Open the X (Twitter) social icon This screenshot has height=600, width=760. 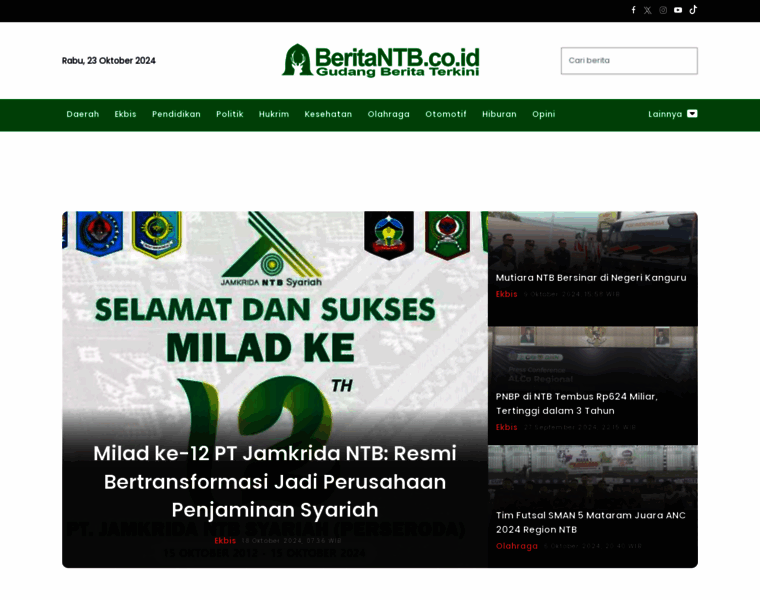click(648, 10)
